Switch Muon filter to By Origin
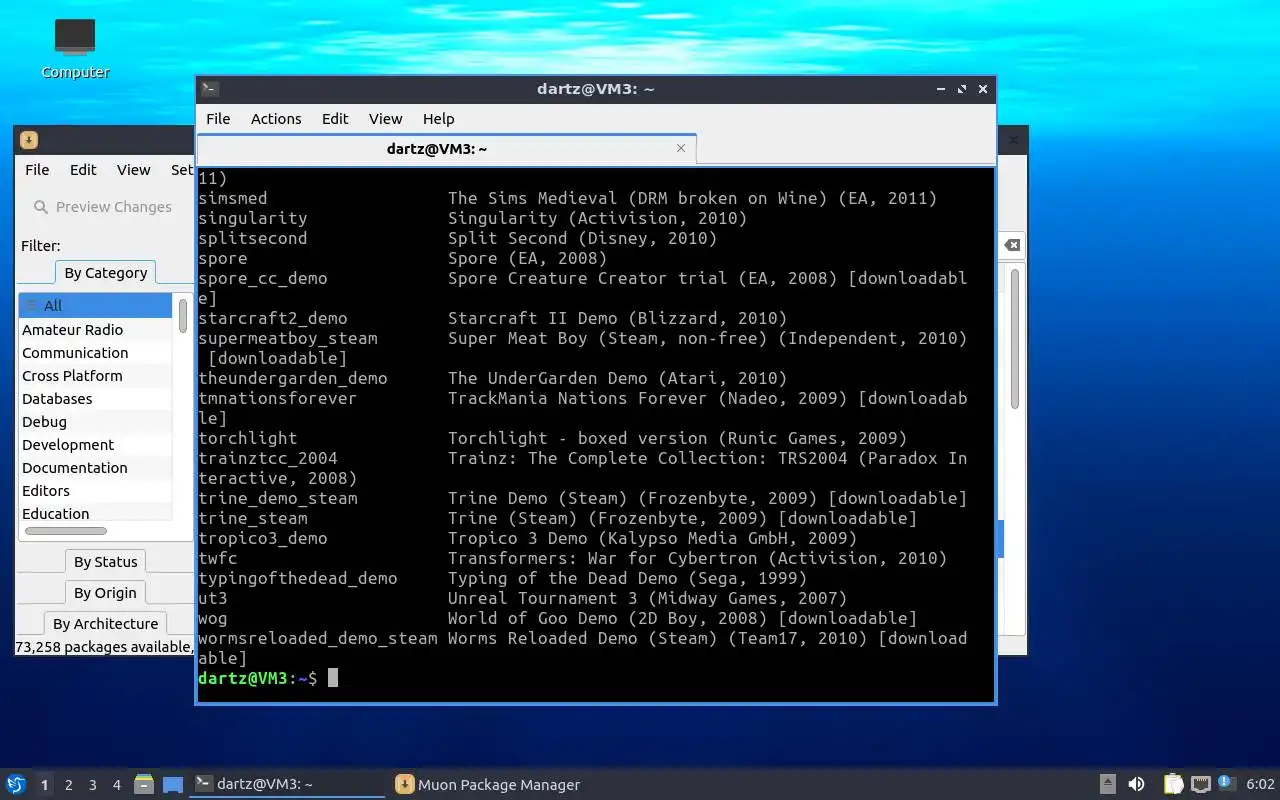1280x800 pixels. click(x=105, y=593)
